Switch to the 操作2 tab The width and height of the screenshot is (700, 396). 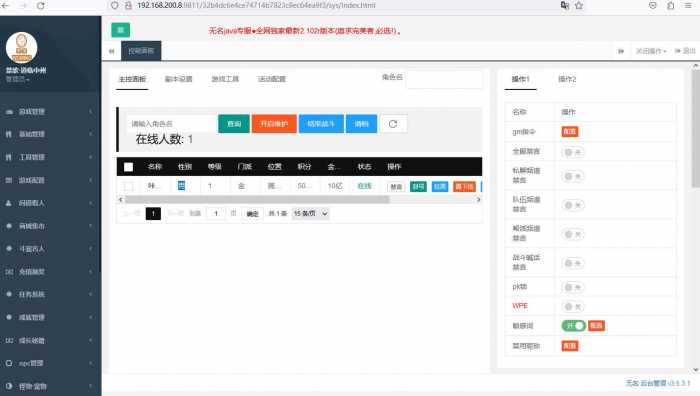tap(567, 79)
